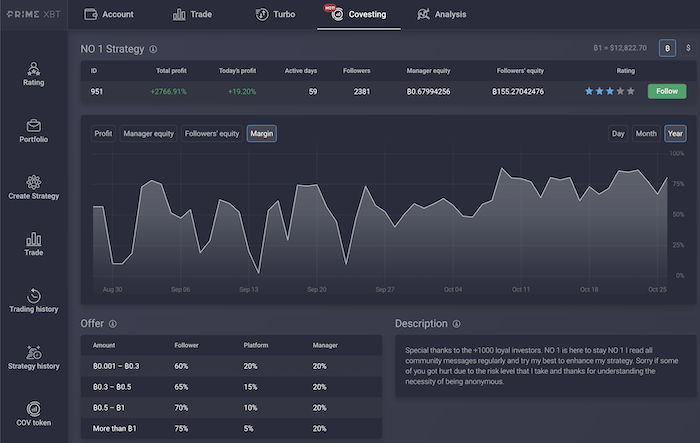Switch currency display to Bitcoin (B)
Screen dimensions: 700x443
pyautogui.click(x=667, y=48)
